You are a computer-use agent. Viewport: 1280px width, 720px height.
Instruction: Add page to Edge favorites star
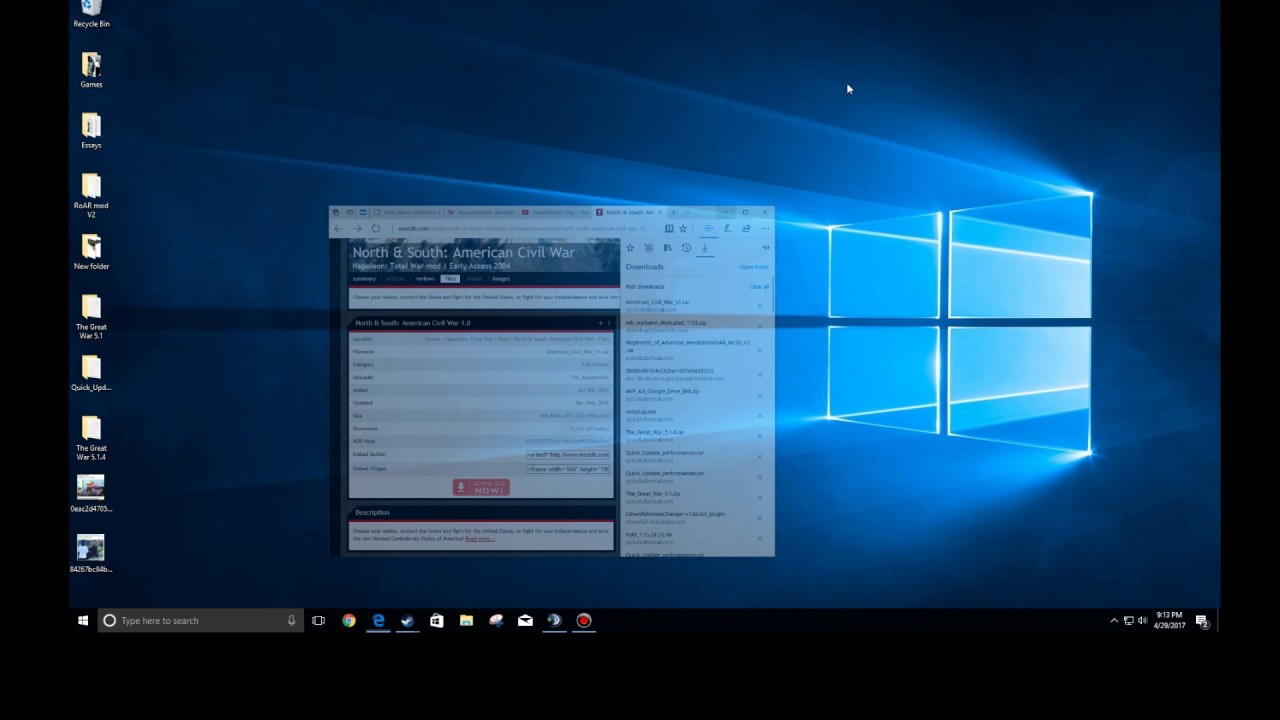point(683,228)
